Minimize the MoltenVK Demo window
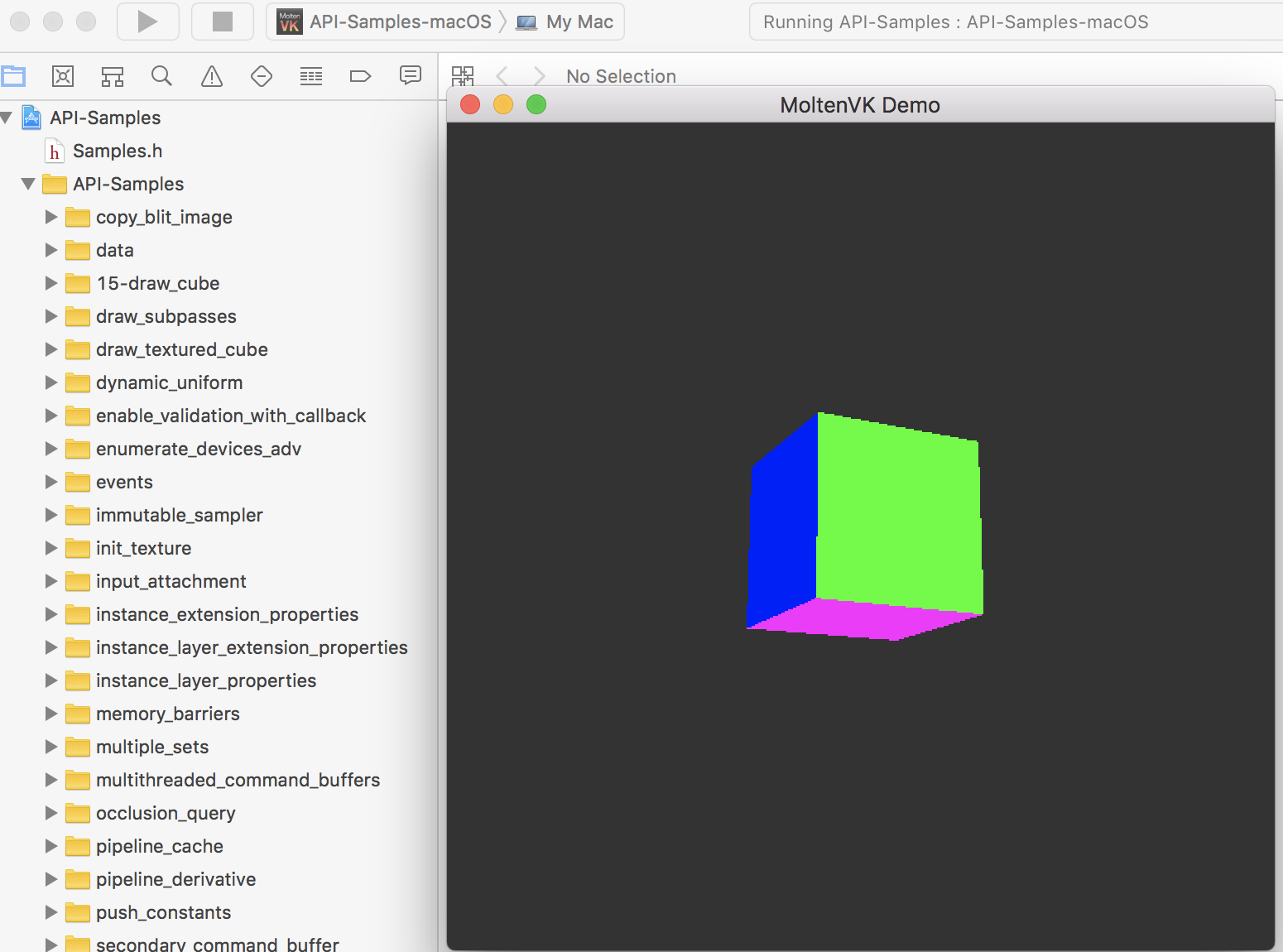 pyautogui.click(x=503, y=104)
